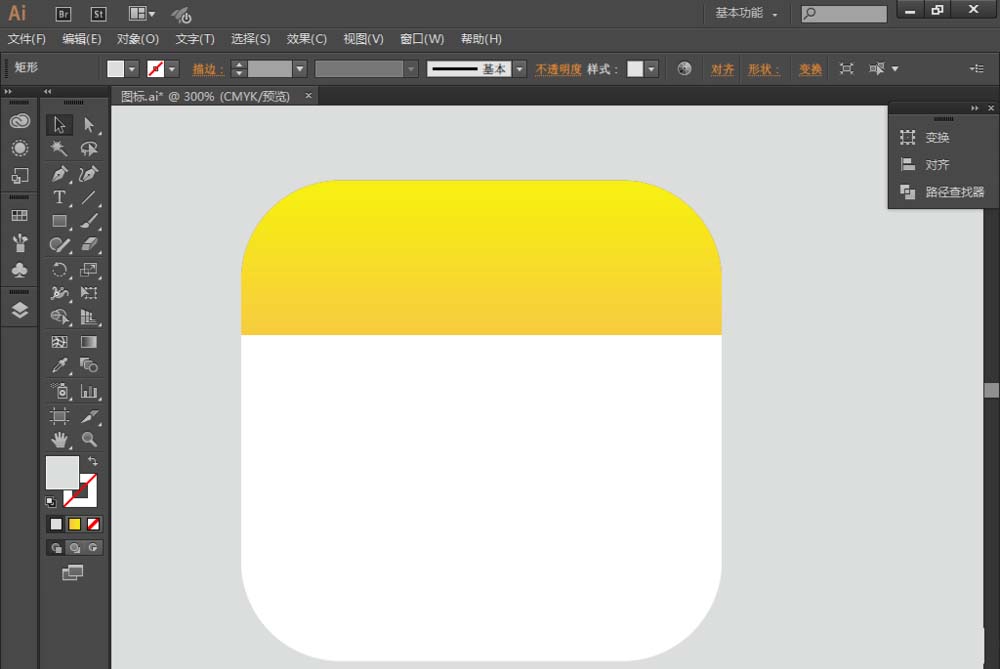This screenshot has width=1000, height=669.
Task: Open the Symbols panel (club icon)
Action: 20,270
